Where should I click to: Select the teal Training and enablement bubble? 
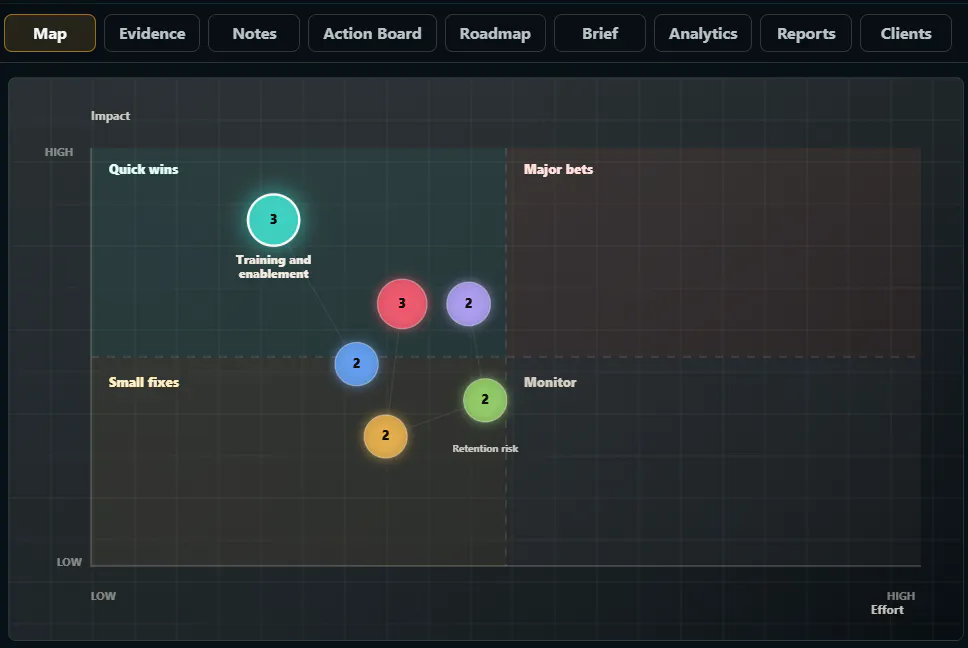point(273,220)
